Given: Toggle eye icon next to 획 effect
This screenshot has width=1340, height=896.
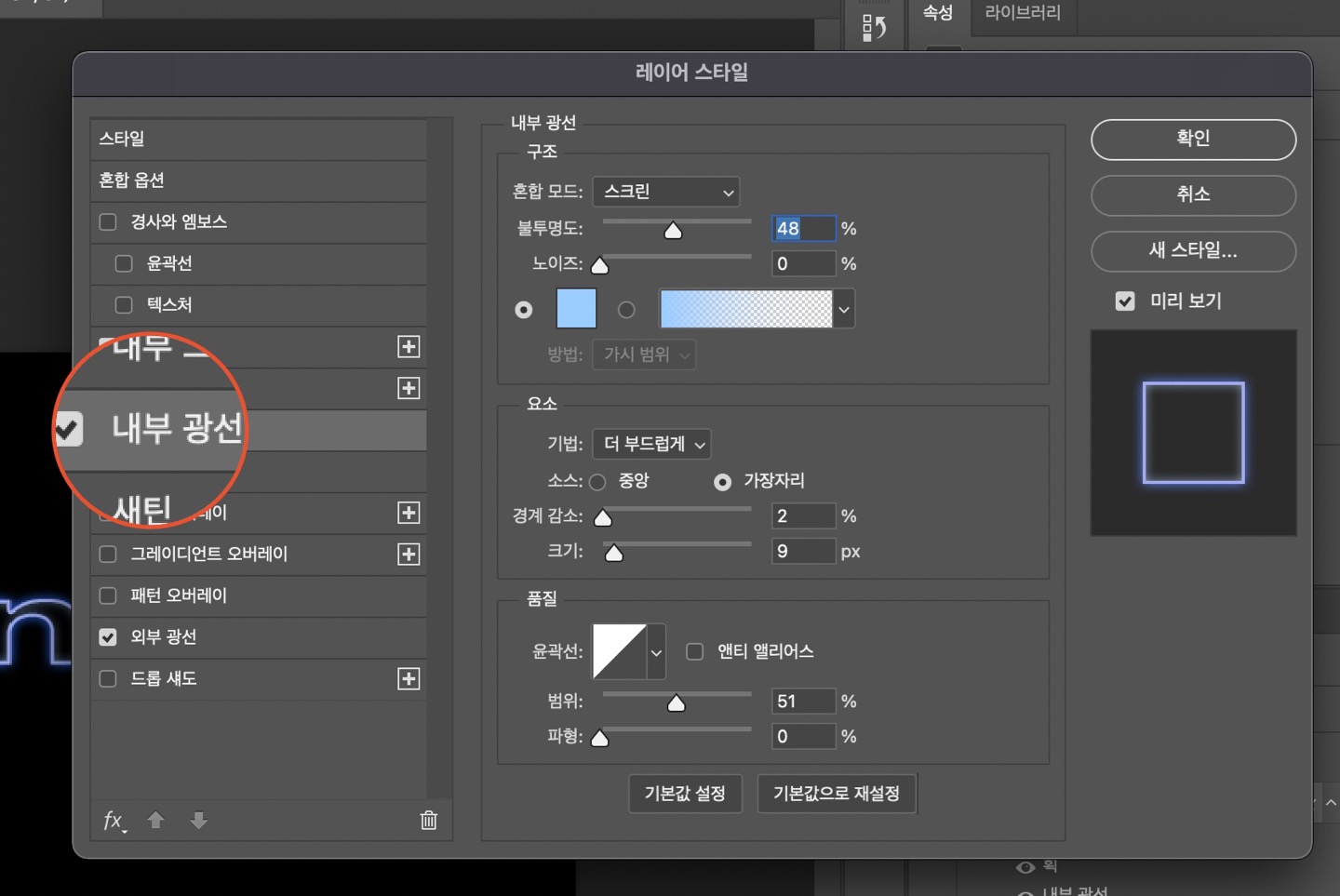Looking at the screenshot, I should (1025, 867).
